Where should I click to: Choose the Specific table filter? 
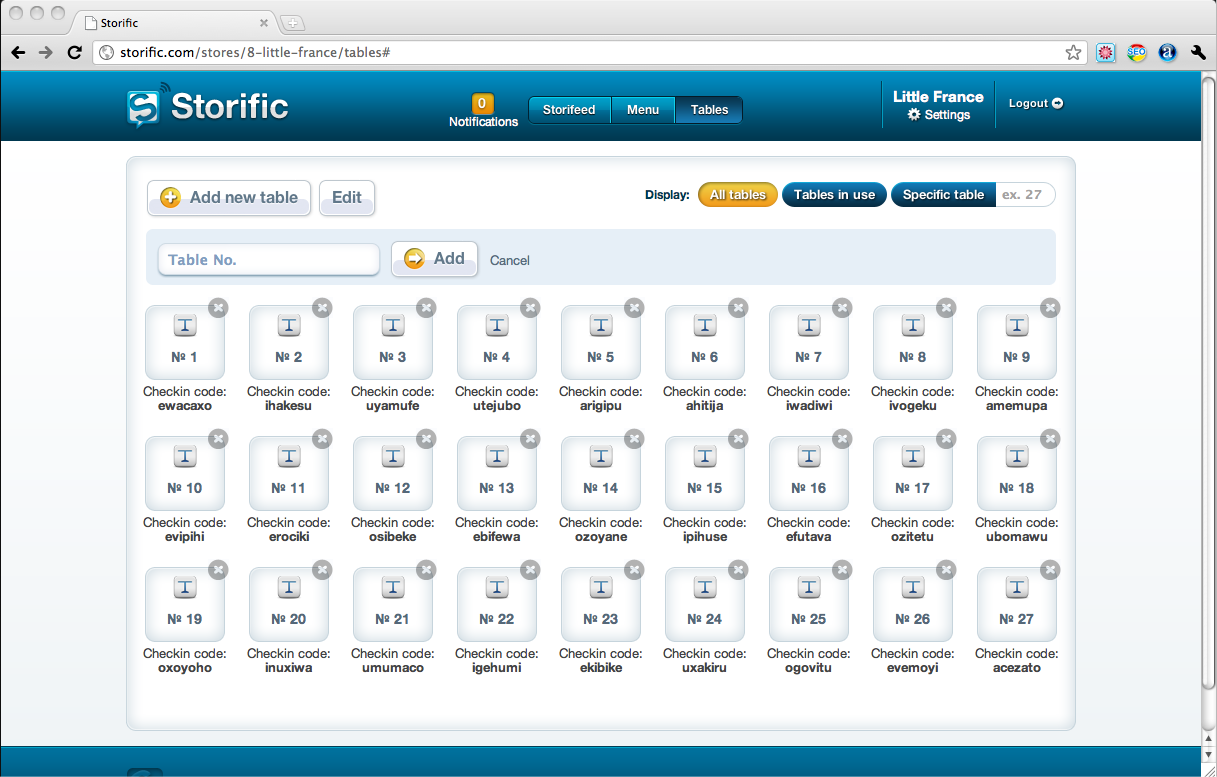coord(943,195)
